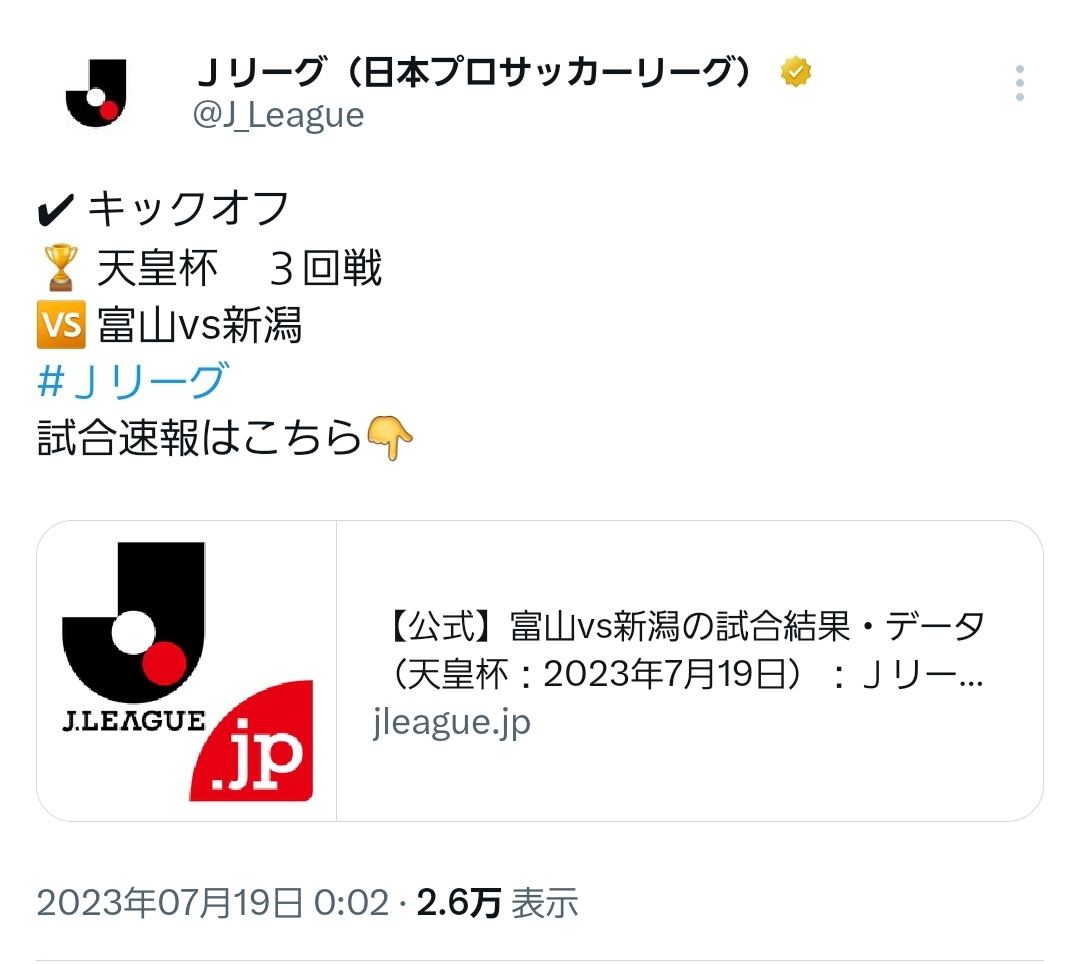Click the 富山vs新潟 tweet text
The width and height of the screenshot is (1080, 964).
tap(200, 324)
